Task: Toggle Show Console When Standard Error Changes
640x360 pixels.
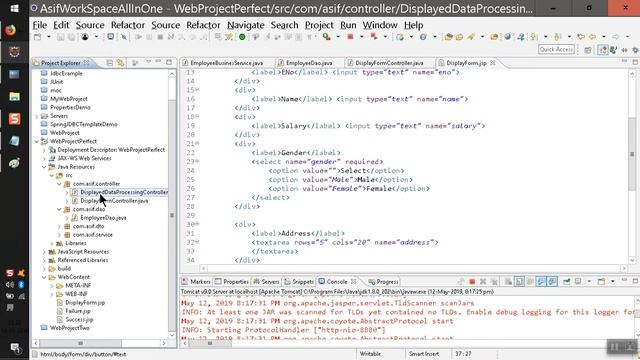Action: (x=552, y=282)
